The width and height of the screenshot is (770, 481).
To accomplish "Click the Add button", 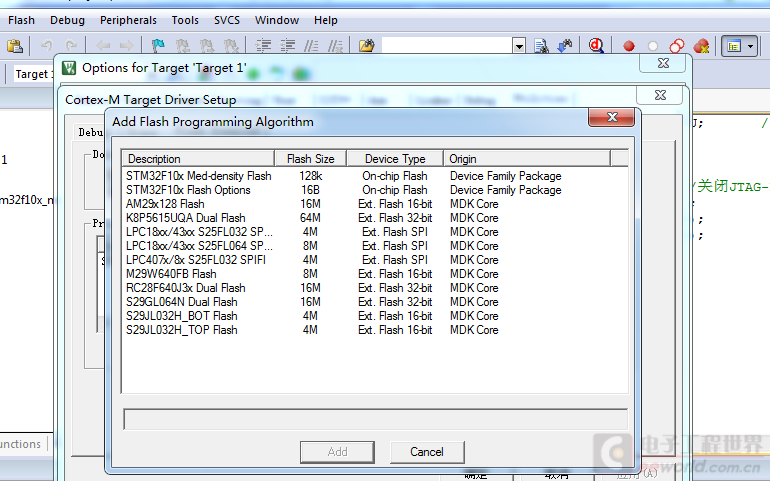I will pyautogui.click(x=337, y=452).
